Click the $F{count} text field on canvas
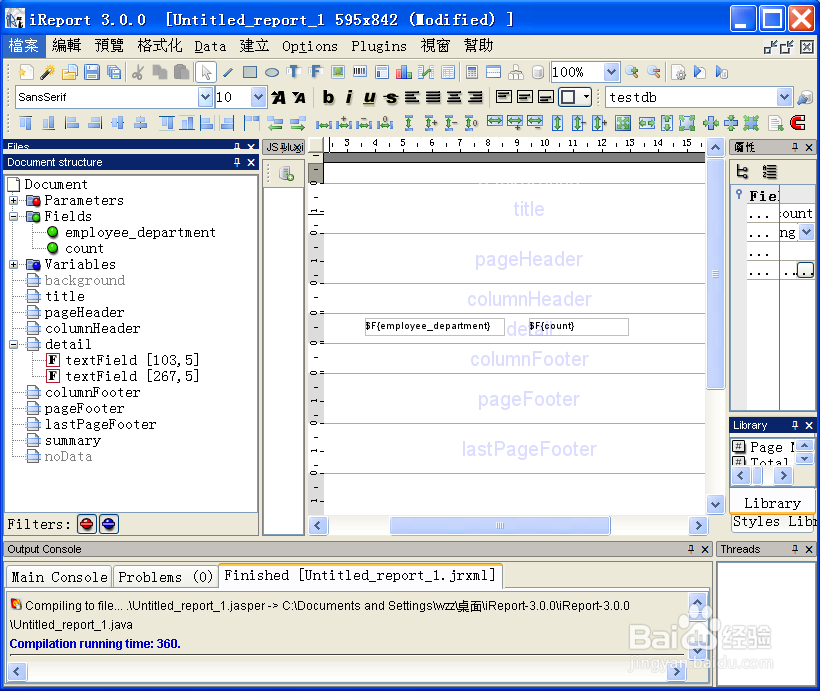Image resolution: width=820 pixels, height=691 pixels. [x=578, y=326]
